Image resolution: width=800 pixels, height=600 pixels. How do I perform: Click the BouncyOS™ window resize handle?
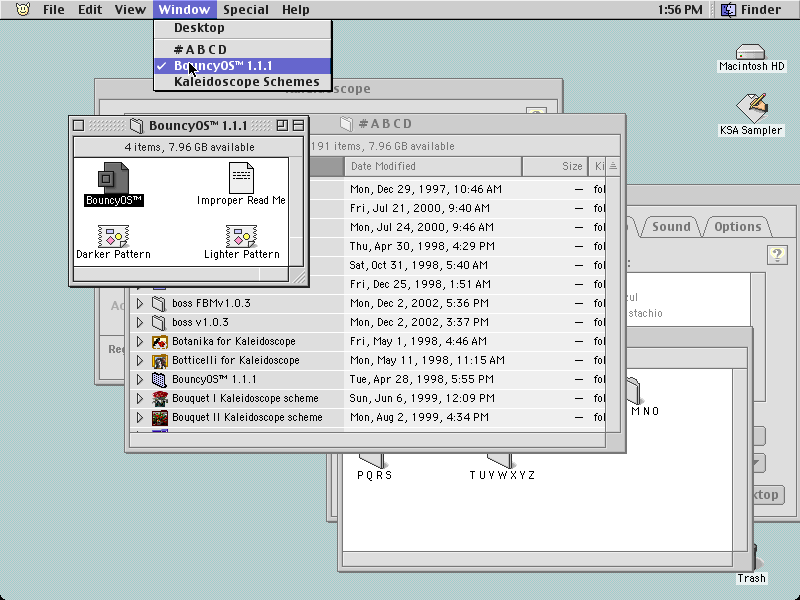coord(297,276)
